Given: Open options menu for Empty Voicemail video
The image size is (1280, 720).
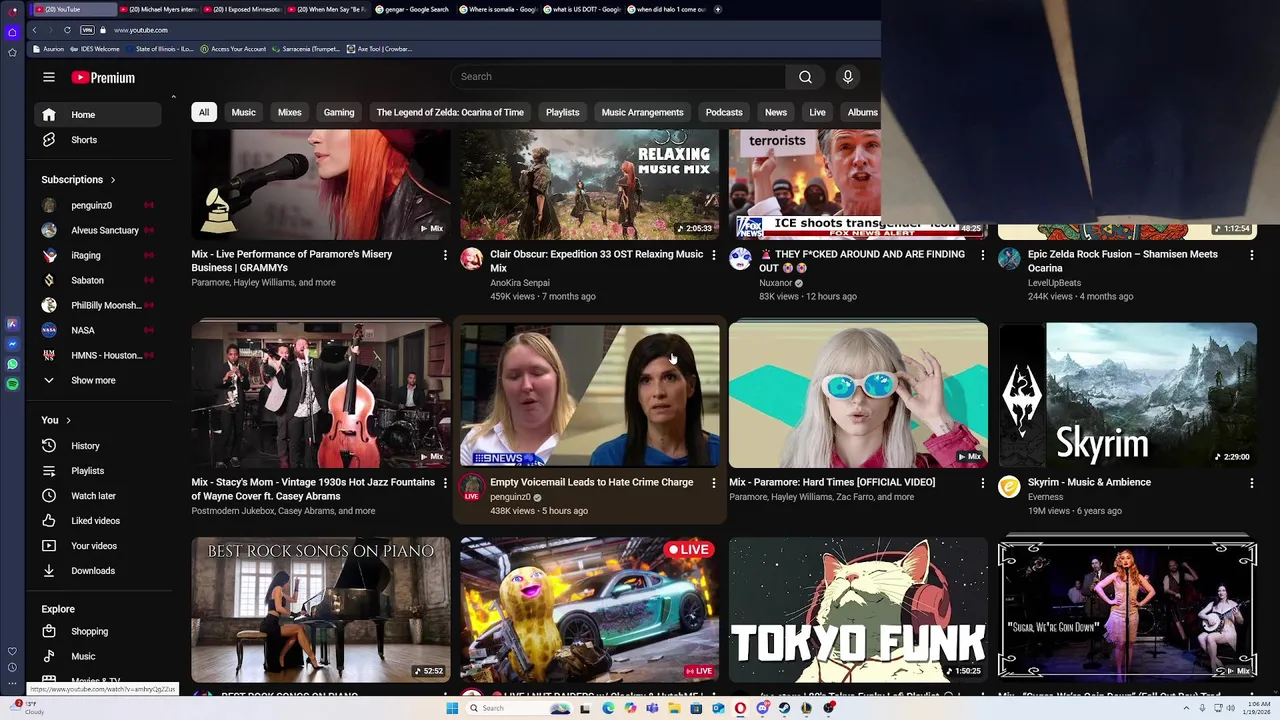Looking at the screenshot, I should point(713,483).
